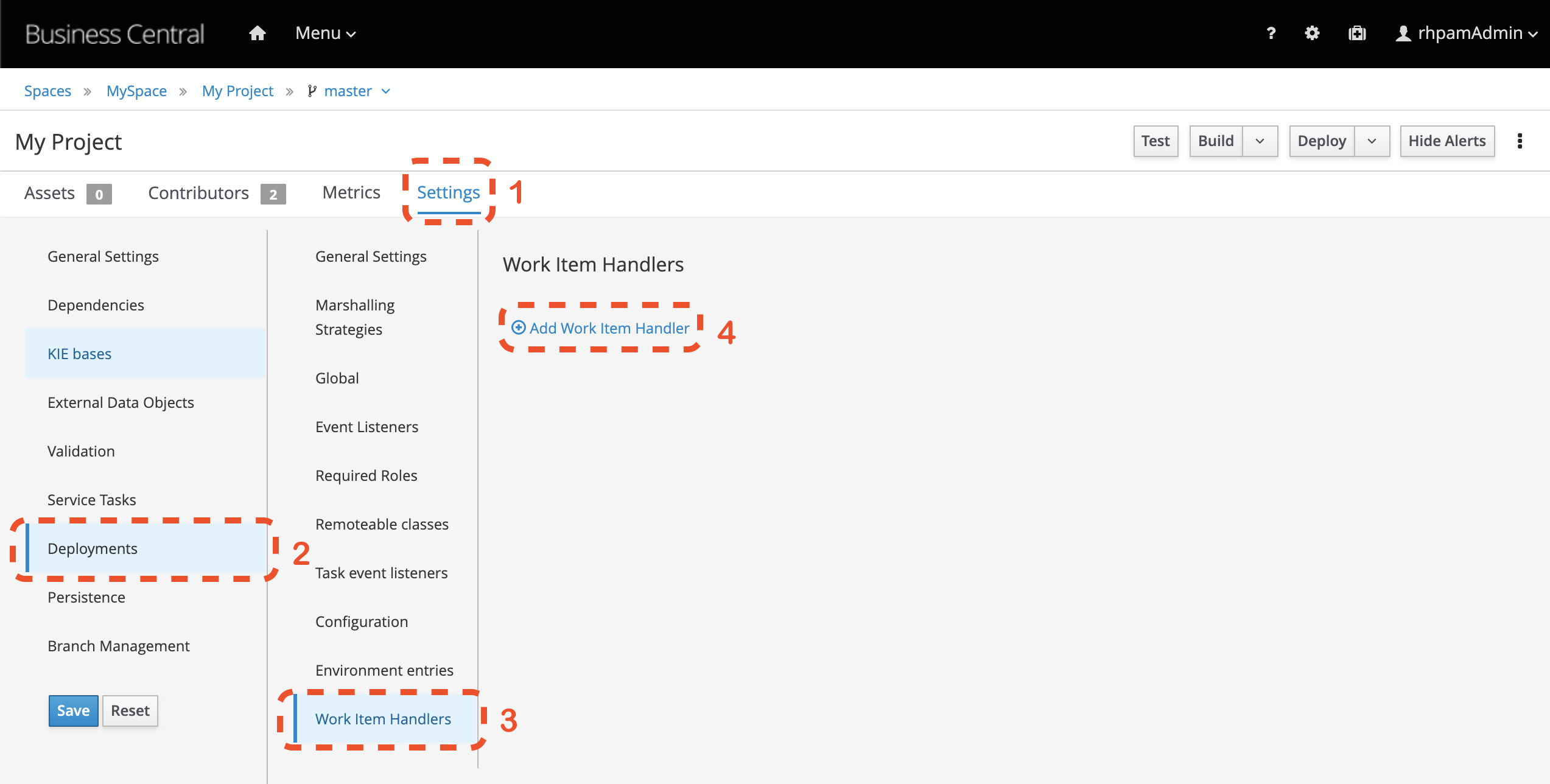This screenshot has width=1550, height=784.
Task: Open the help question mark icon
Action: [x=1271, y=33]
